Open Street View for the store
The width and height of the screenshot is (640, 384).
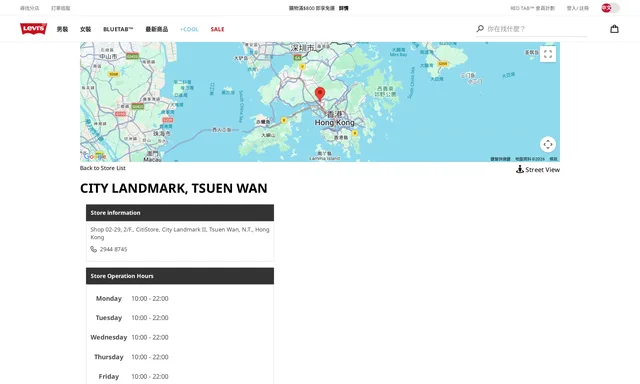(538, 169)
